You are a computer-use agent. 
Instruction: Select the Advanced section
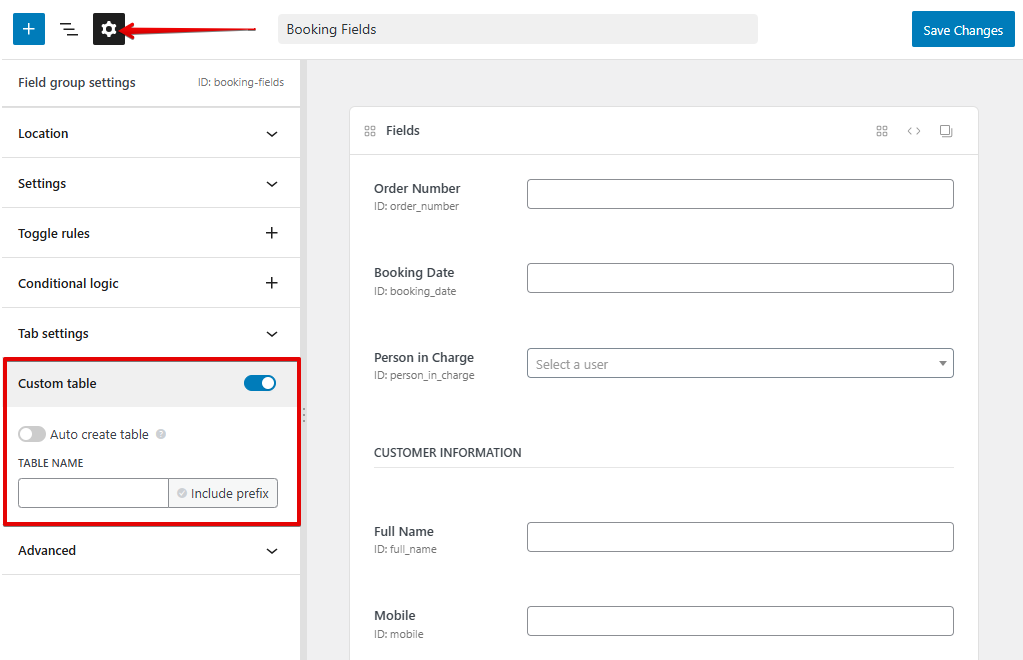[x=150, y=550]
